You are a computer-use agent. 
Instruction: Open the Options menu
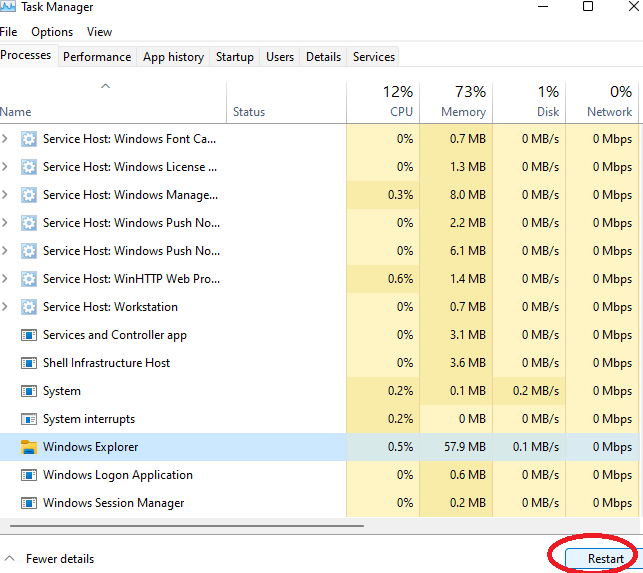tap(52, 32)
